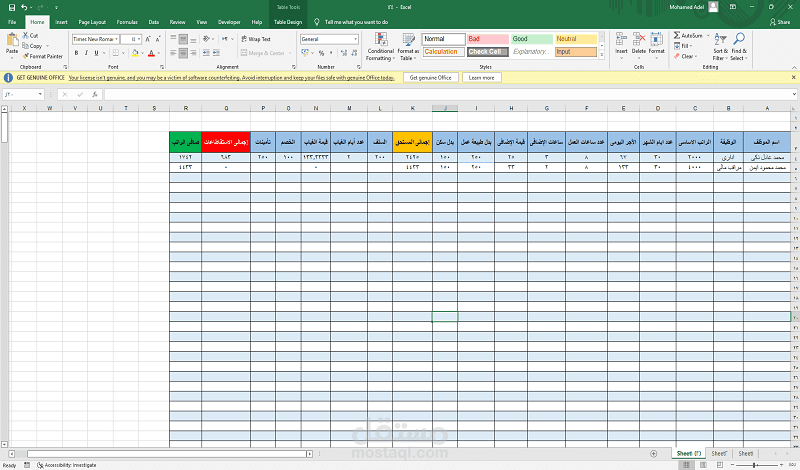Apply the Bad cell style swatch
Image resolution: width=800 pixels, height=470 pixels.
(x=488, y=39)
